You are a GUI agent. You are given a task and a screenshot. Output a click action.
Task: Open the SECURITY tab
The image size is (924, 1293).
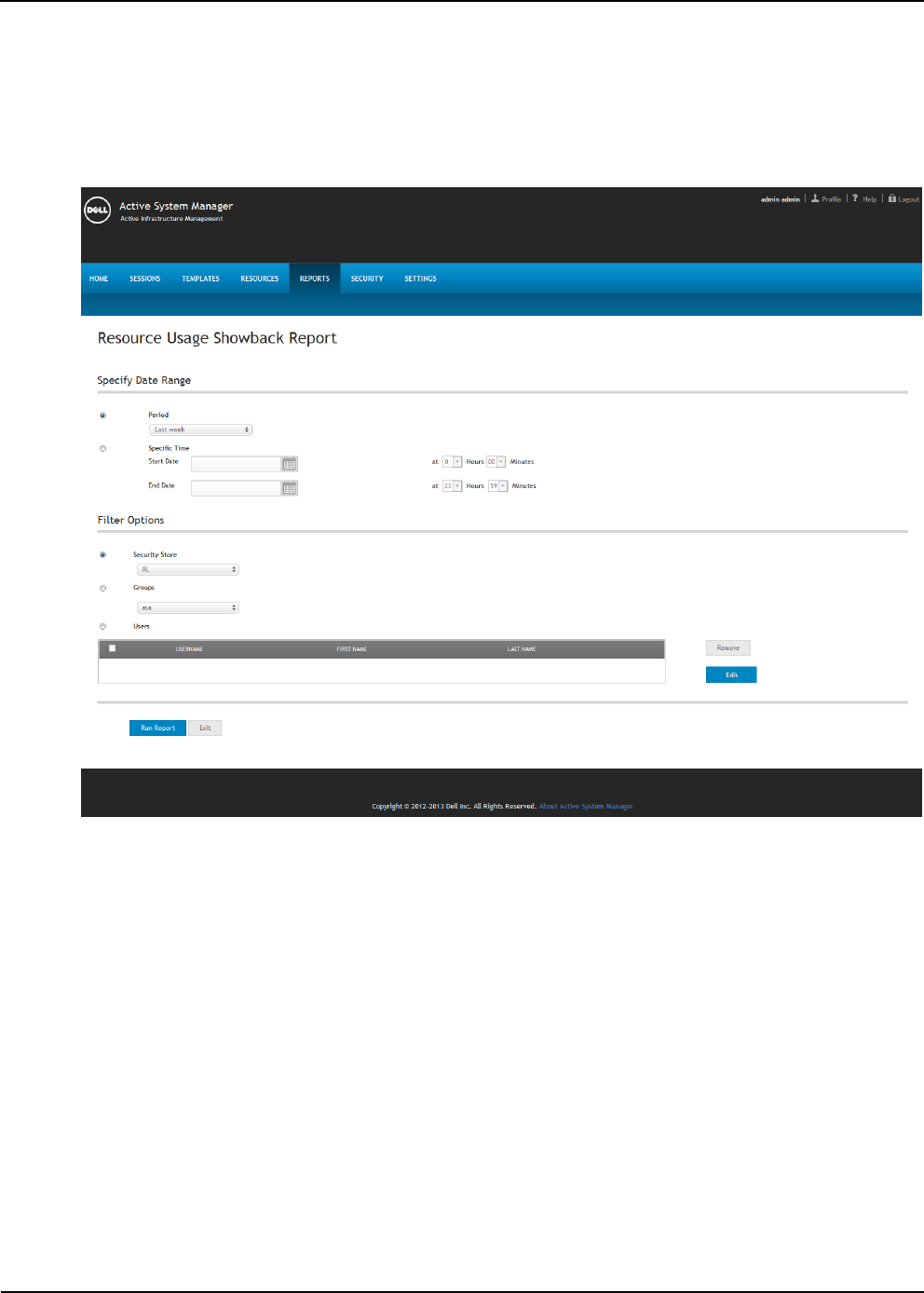(367, 279)
